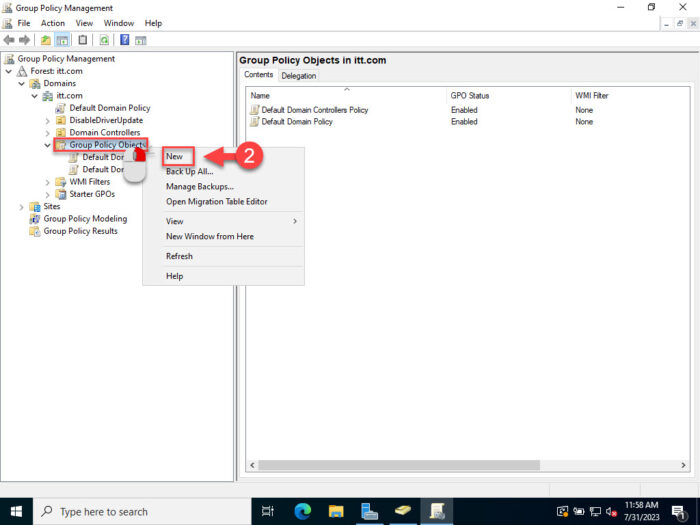Expand the WMI Filters node
Image resolution: width=700 pixels, height=525 pixels.
(x=47, y=182)
